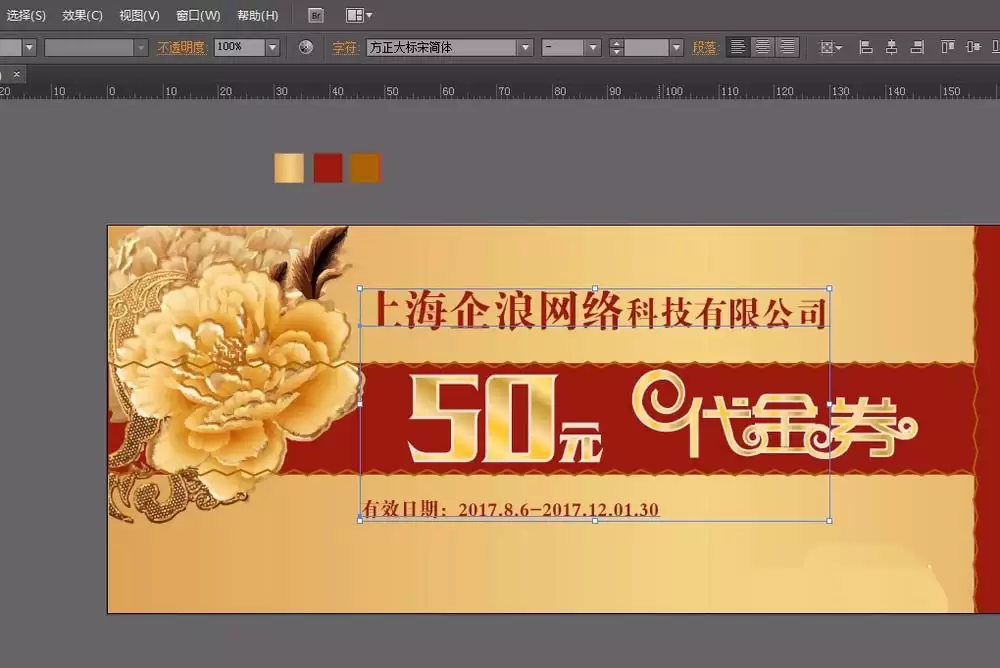
Task: Click the 上海企浪网络科技有限公司 title text
Action: pyautogui.click(x=598, y=310)
